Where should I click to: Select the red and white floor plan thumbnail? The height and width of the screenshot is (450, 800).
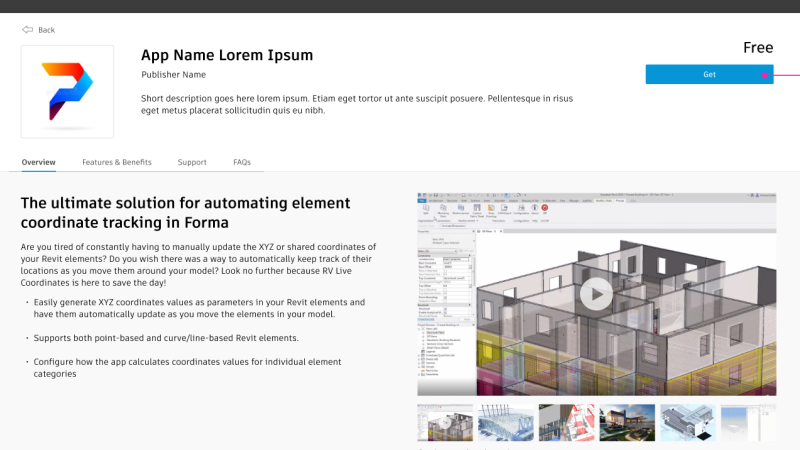click(x=565, y=423)
